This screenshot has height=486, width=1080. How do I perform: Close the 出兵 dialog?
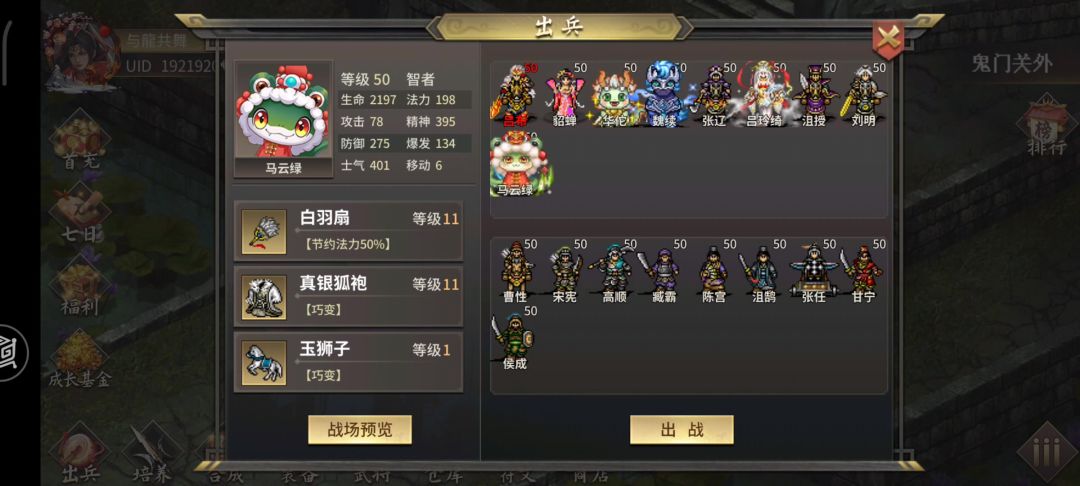click(888, 39)
